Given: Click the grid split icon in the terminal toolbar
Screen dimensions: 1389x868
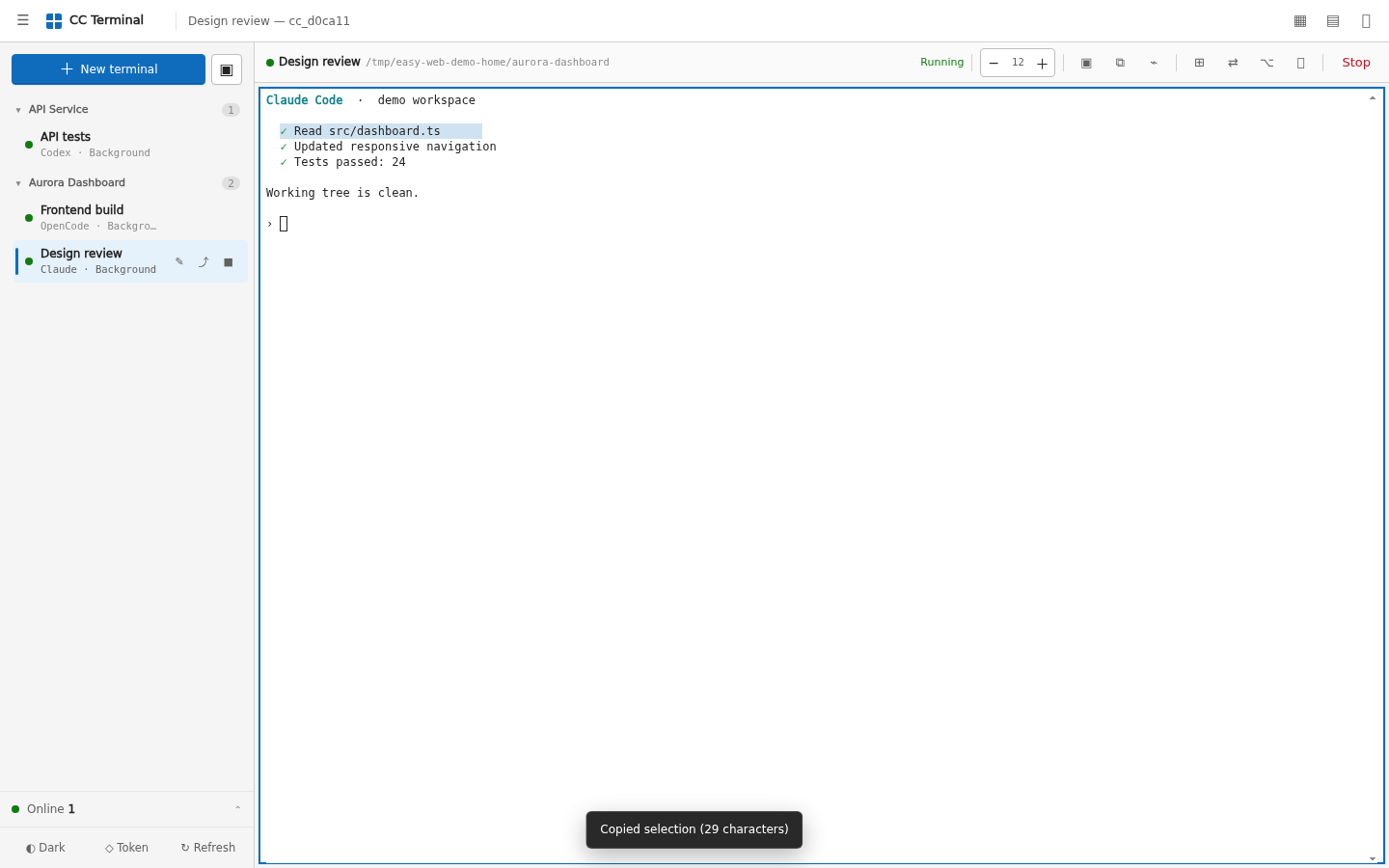Looking at the screenshot, I should click(x=1199, y=63).
